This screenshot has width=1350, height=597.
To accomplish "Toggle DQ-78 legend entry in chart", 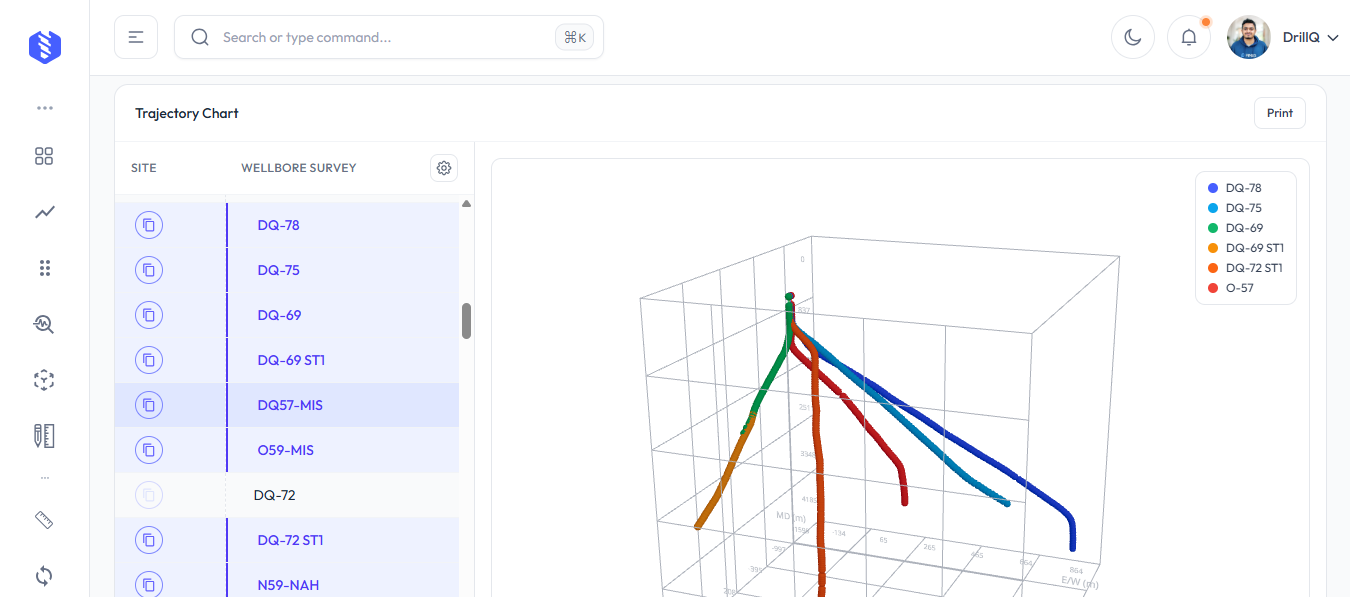I will coord(1235,188).
